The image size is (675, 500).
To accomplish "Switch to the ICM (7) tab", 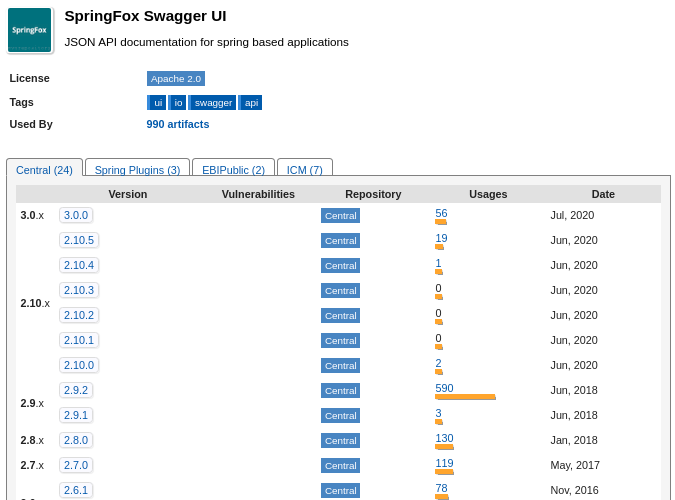I will tap(305, 170).
